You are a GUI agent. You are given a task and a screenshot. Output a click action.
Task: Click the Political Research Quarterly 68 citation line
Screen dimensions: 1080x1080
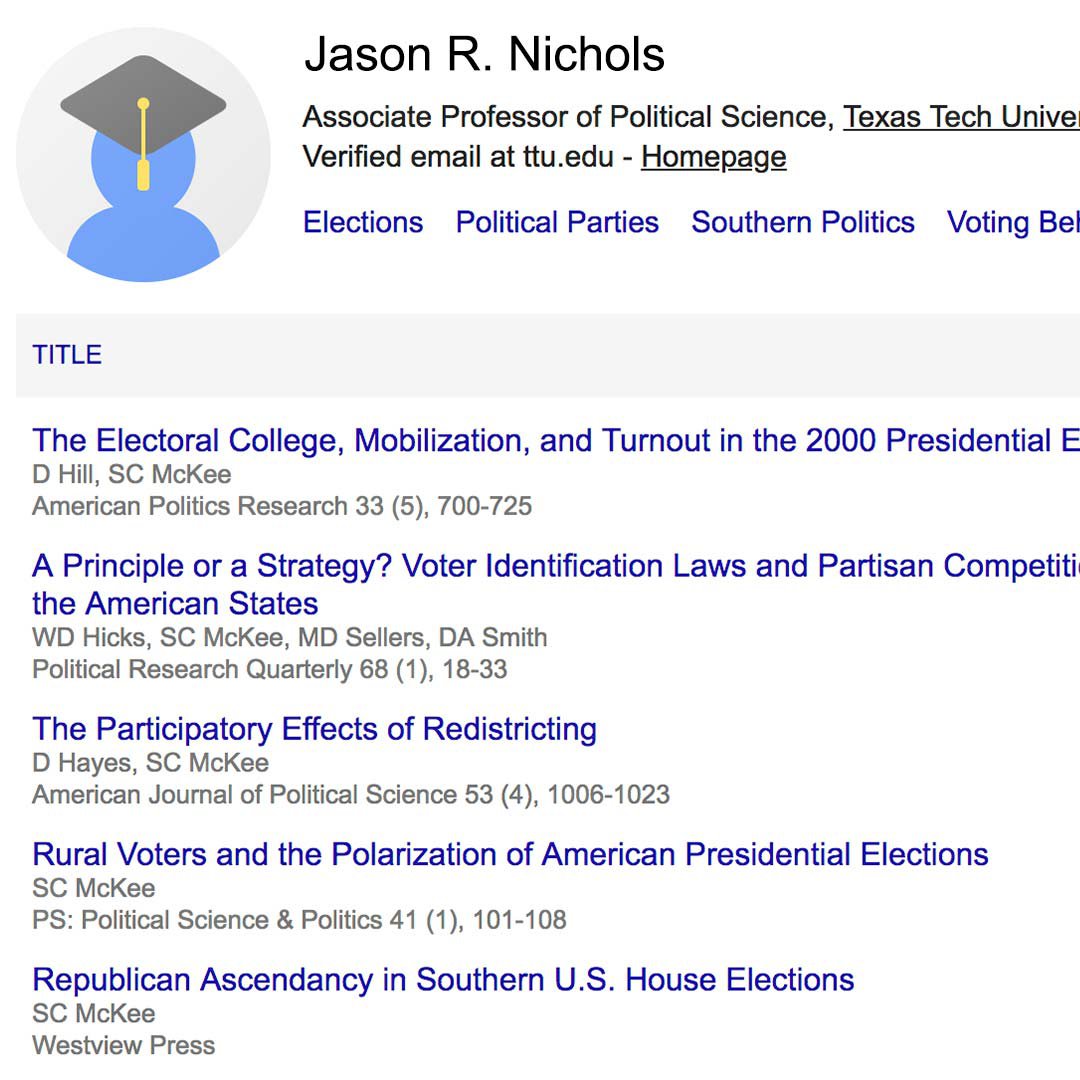click(x=270, y=669)
